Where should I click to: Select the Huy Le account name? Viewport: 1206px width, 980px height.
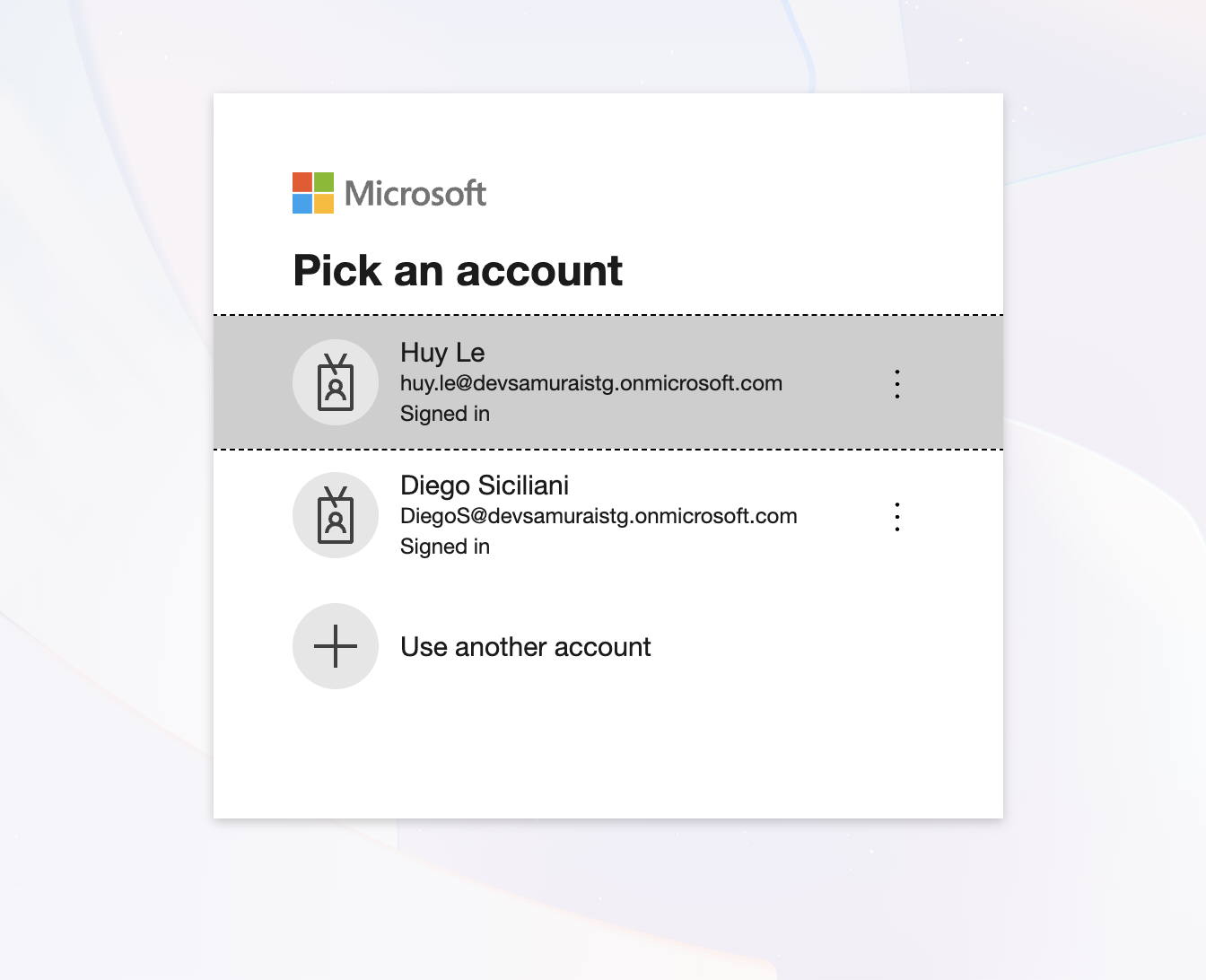pos(442,353)
